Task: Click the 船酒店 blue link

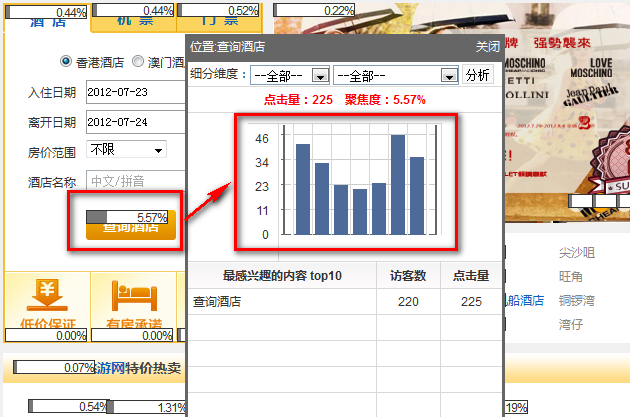Action: point(525,300)
